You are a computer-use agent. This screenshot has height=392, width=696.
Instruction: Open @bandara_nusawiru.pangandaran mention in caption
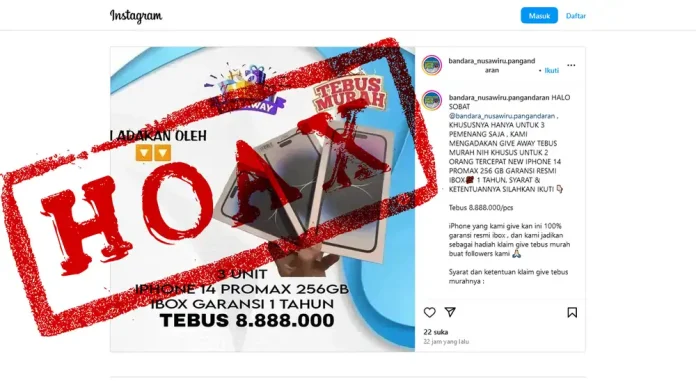click(x=502, y=116)
